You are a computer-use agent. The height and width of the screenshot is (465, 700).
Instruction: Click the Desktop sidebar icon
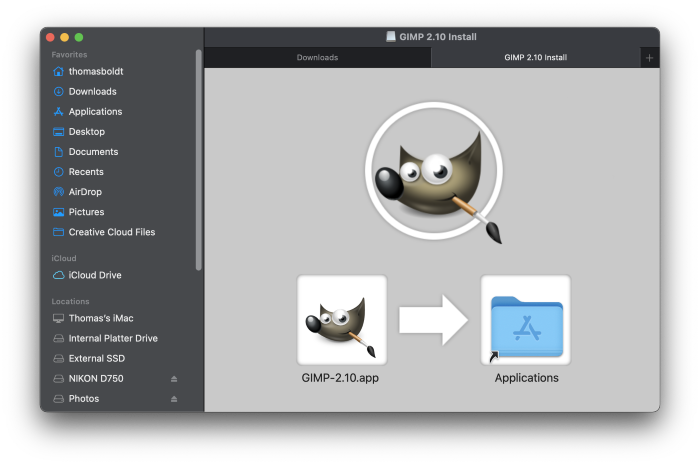(58, 132)
